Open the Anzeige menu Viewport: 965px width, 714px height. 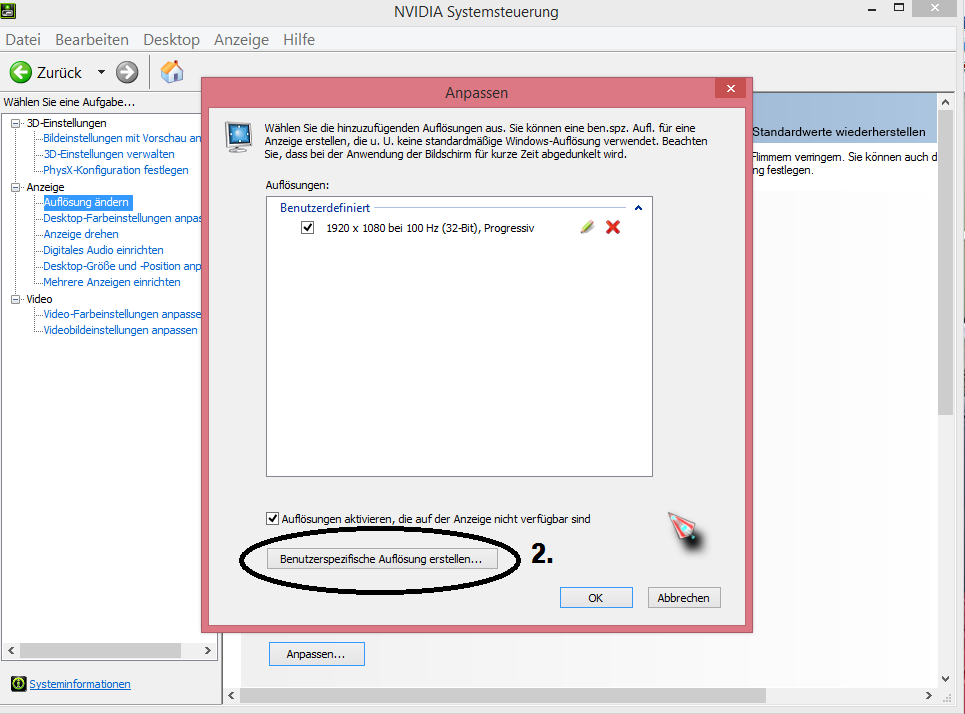point(241,39)
